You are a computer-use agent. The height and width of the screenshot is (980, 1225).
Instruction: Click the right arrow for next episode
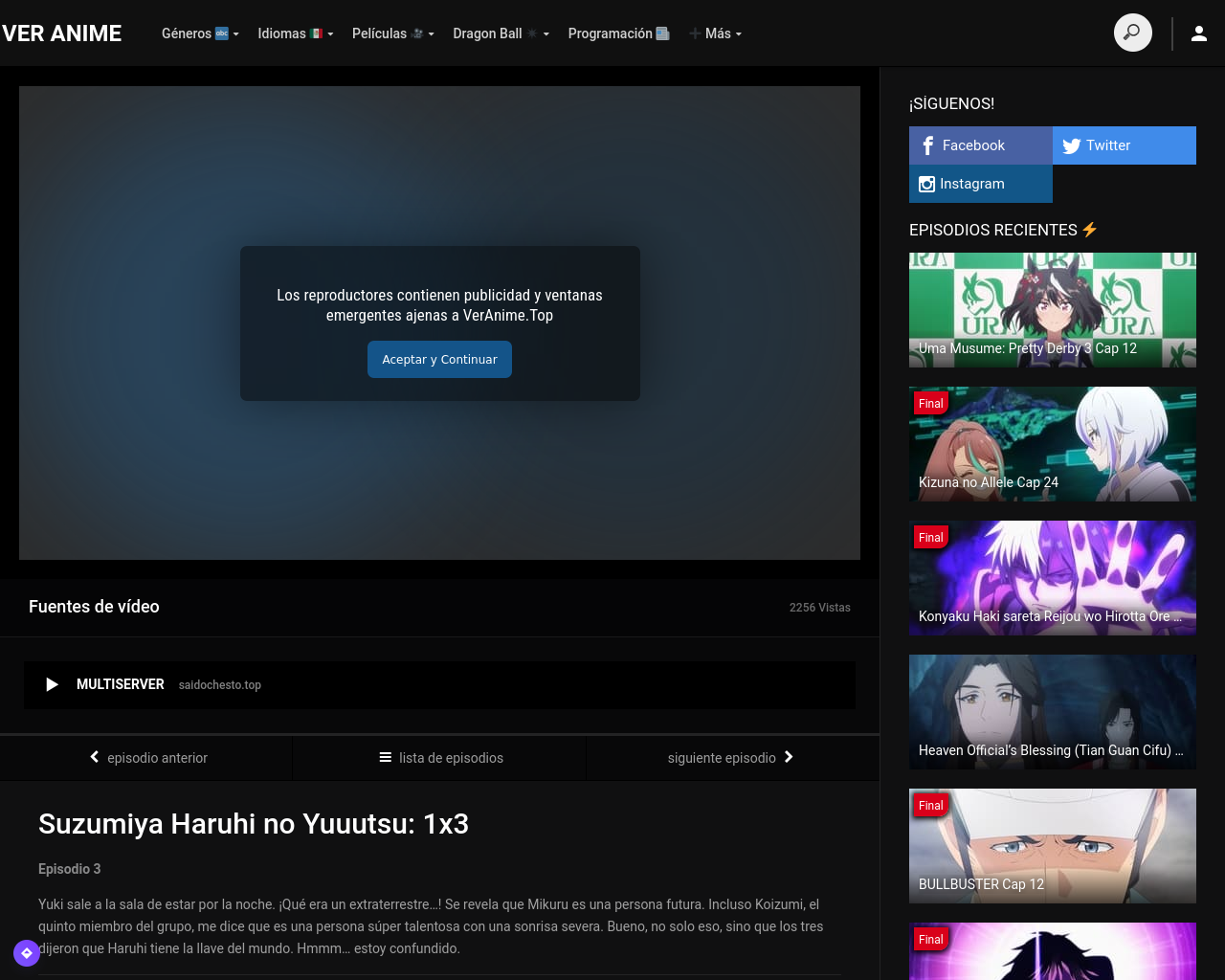click(x=789, y=757)
